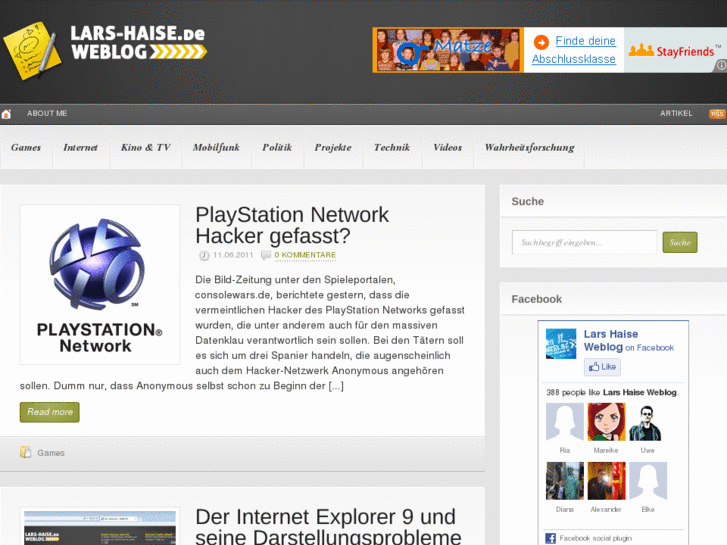Click the clock icon beside 11.06.2011
The image size is (727, 545).
tap(204, 256)
